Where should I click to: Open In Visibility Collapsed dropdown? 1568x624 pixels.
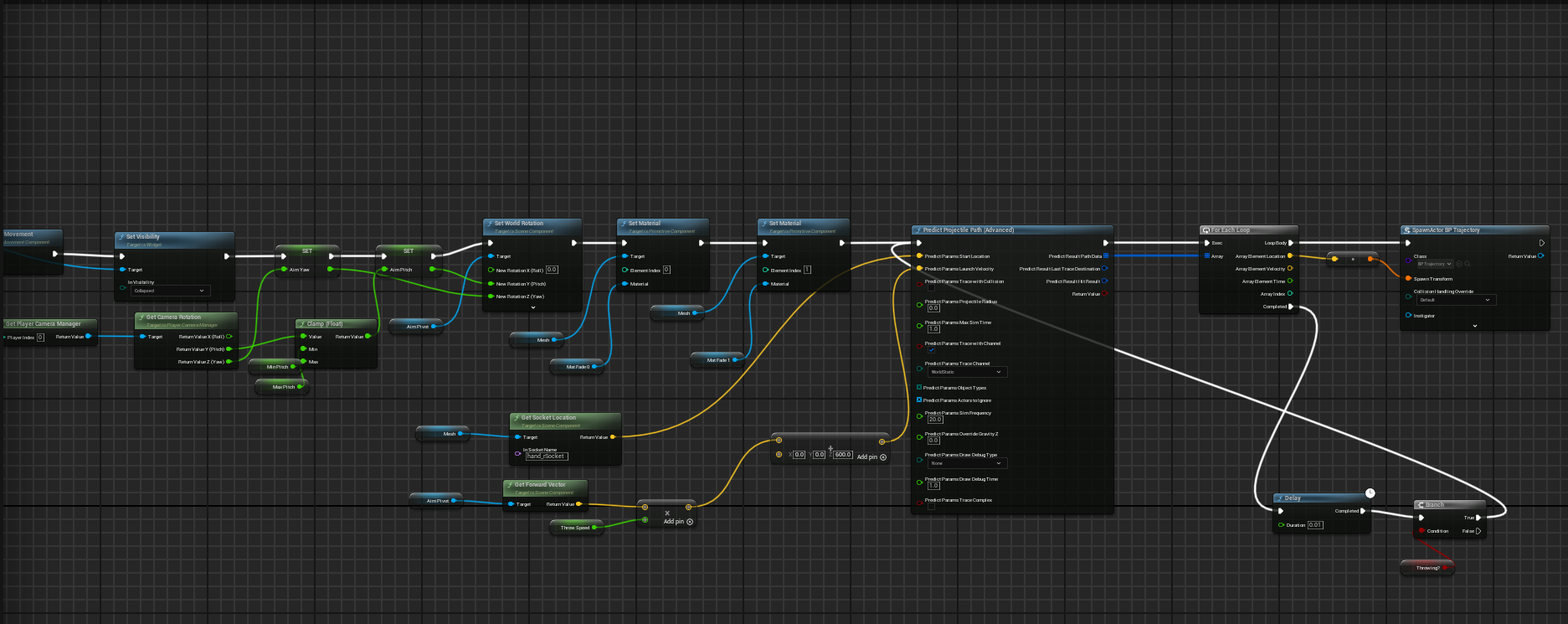tap(170, 291)
